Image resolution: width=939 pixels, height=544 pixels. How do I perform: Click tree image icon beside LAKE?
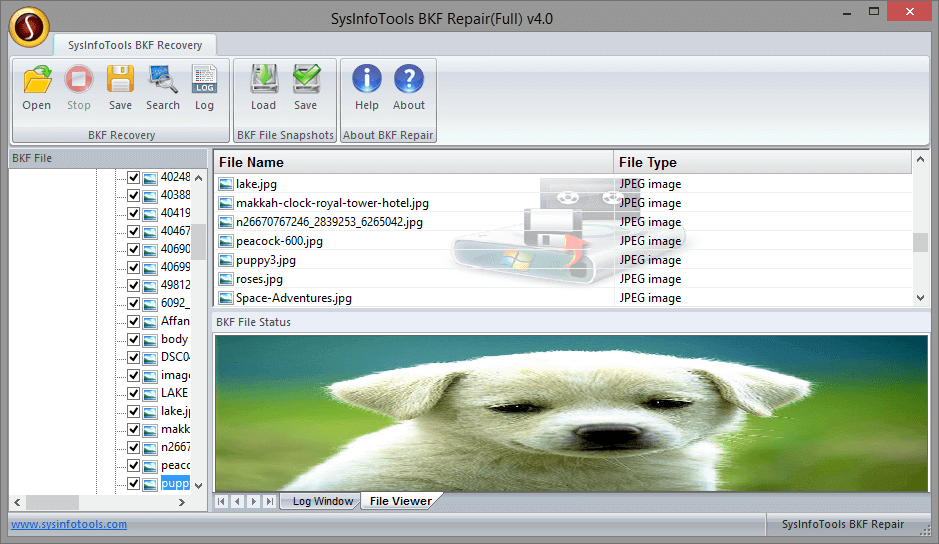click(150, 394)
